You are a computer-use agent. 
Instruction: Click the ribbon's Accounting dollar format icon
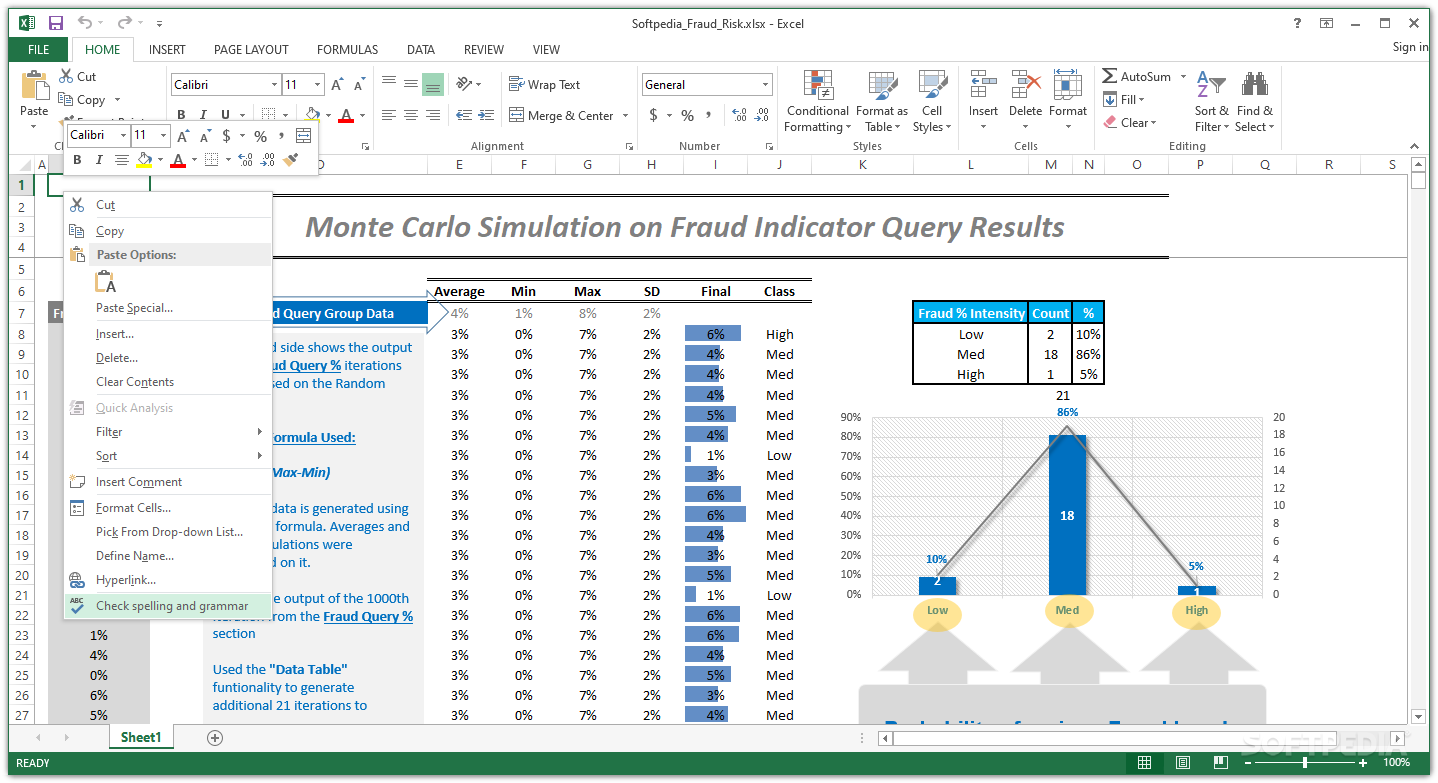click(x=654, y=115)
